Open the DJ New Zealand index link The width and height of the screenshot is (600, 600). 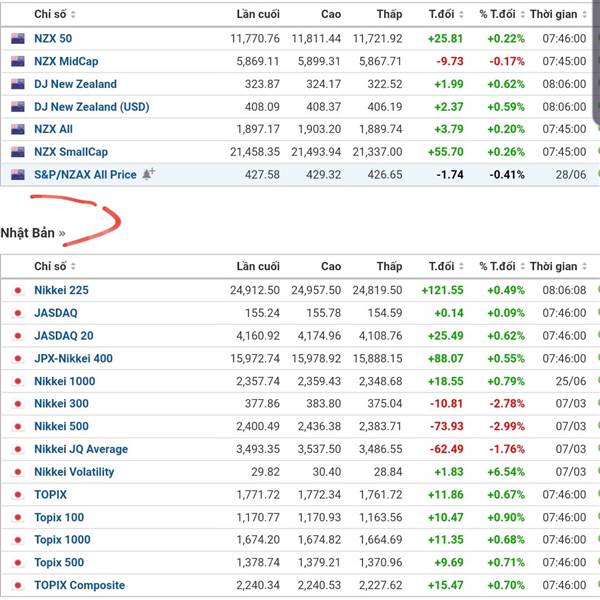[75, 84]
